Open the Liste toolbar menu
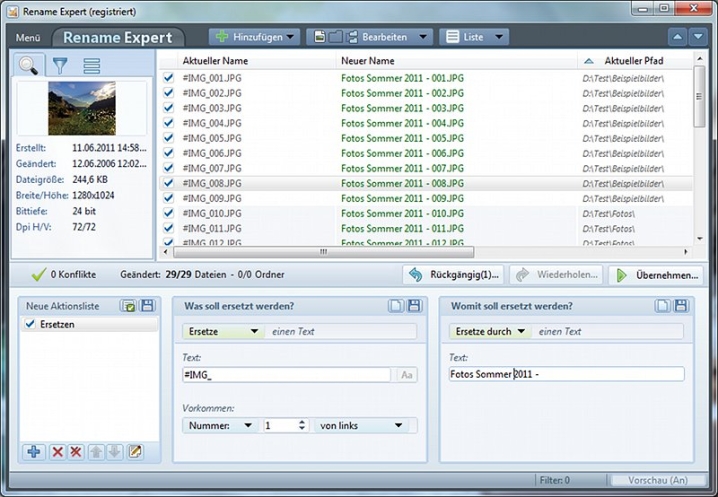This screenshot has width=718, height=497. click(x=473, y=37)
